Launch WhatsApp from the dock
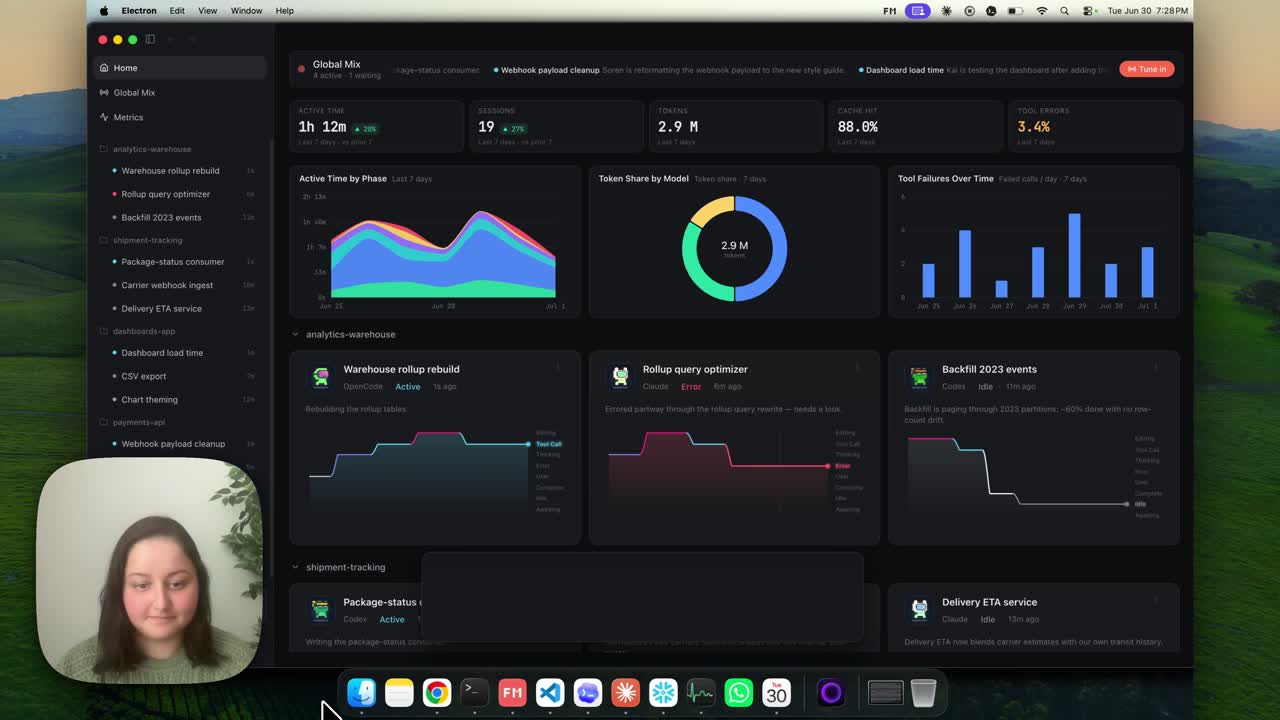Viewport: 1280px width, 720px height. tap(739, 692)
